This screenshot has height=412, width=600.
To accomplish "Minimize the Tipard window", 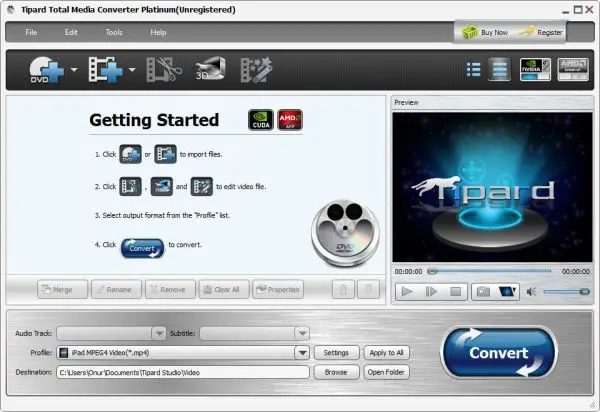I will [x=566, y=10].
